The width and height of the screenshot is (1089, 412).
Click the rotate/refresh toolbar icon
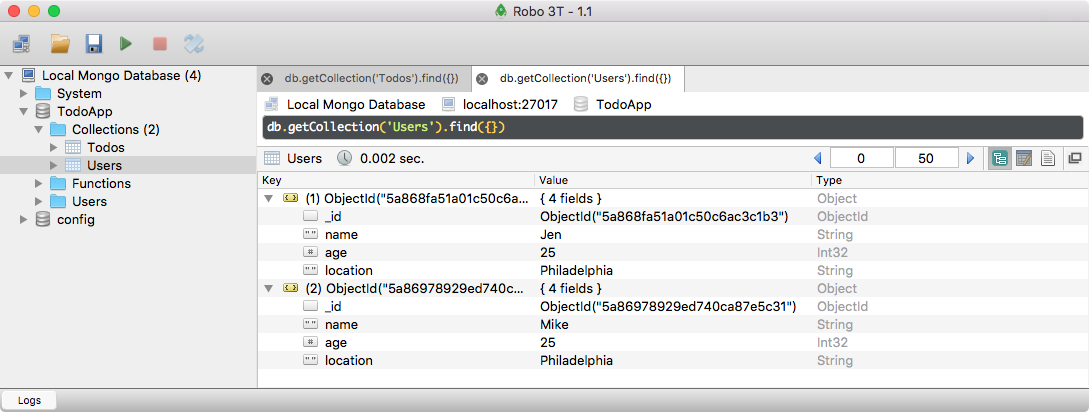(194, 44)
